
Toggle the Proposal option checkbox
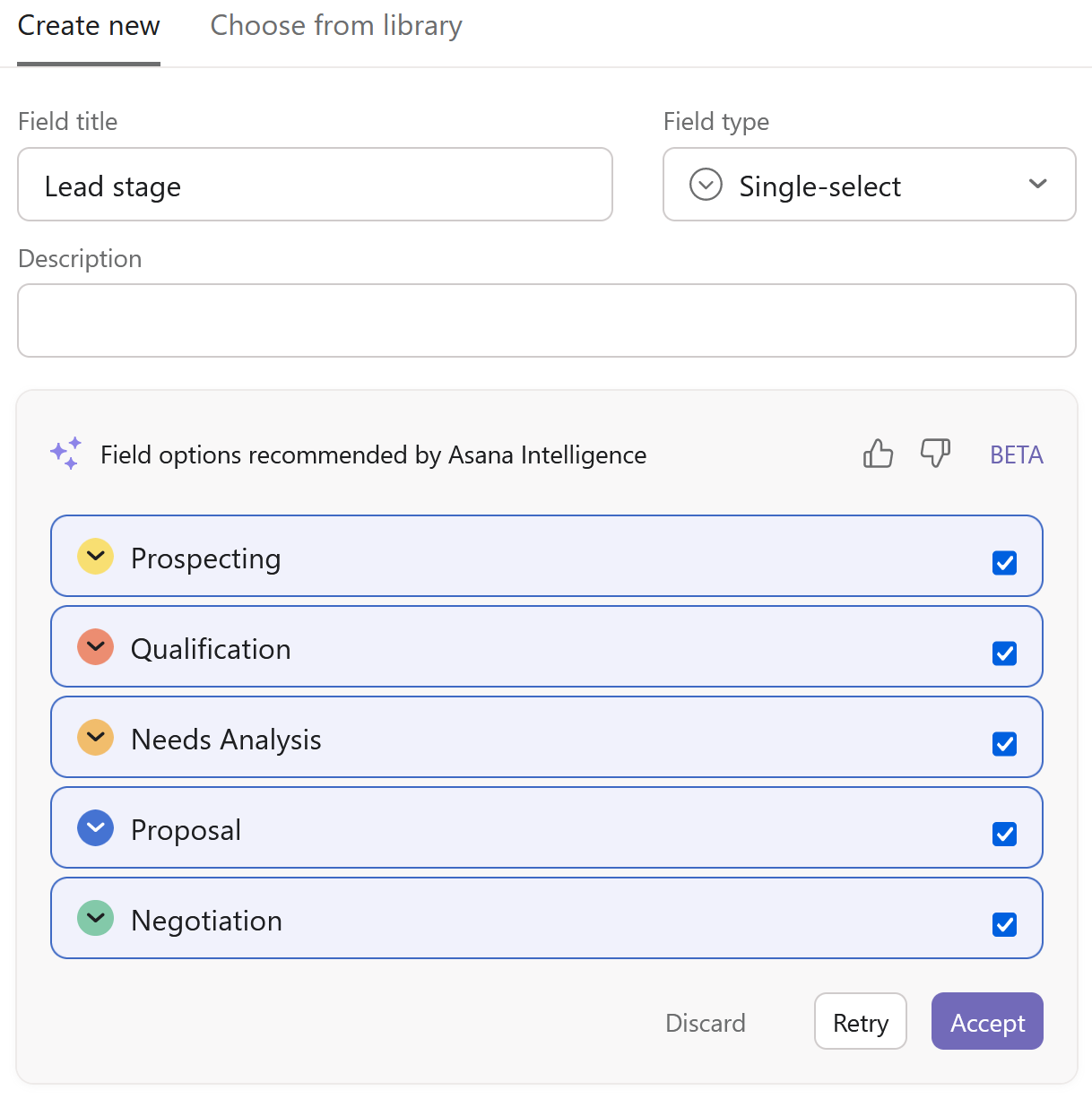[1004, 835]
